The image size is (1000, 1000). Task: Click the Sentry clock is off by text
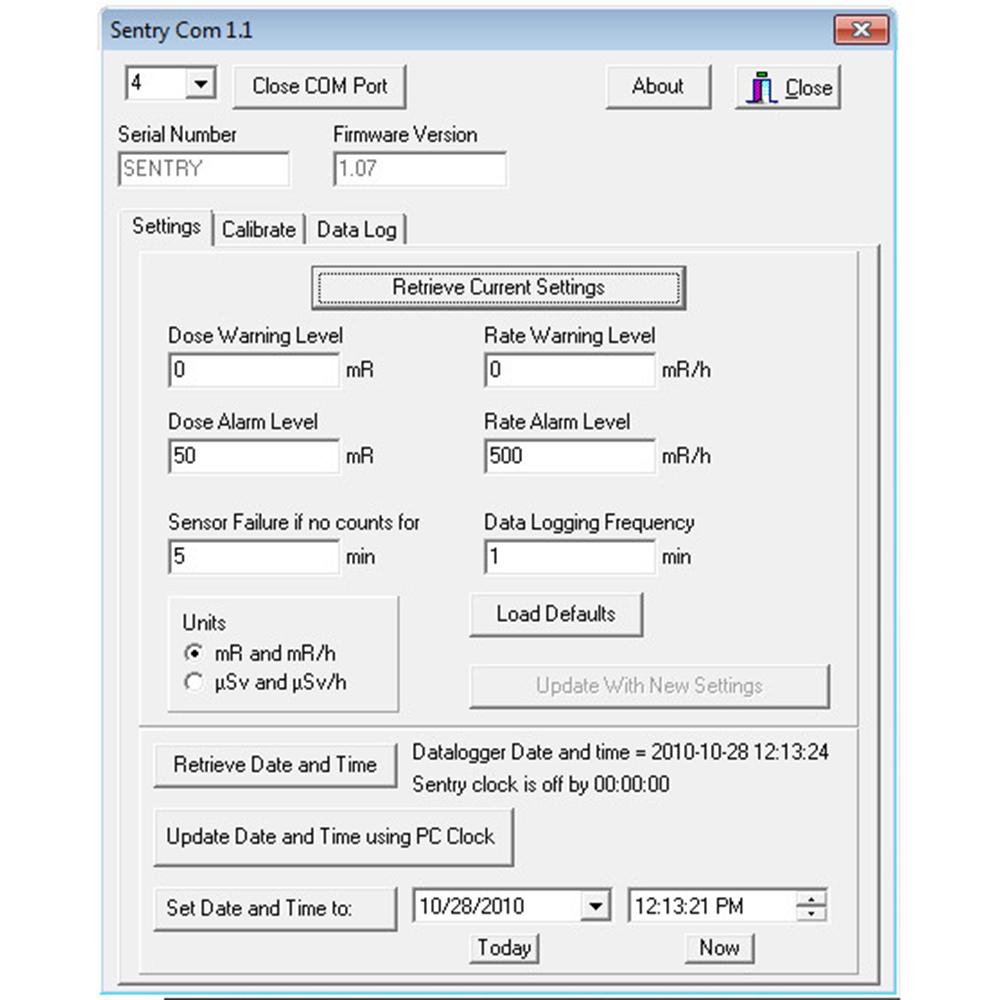pos(541,784)
